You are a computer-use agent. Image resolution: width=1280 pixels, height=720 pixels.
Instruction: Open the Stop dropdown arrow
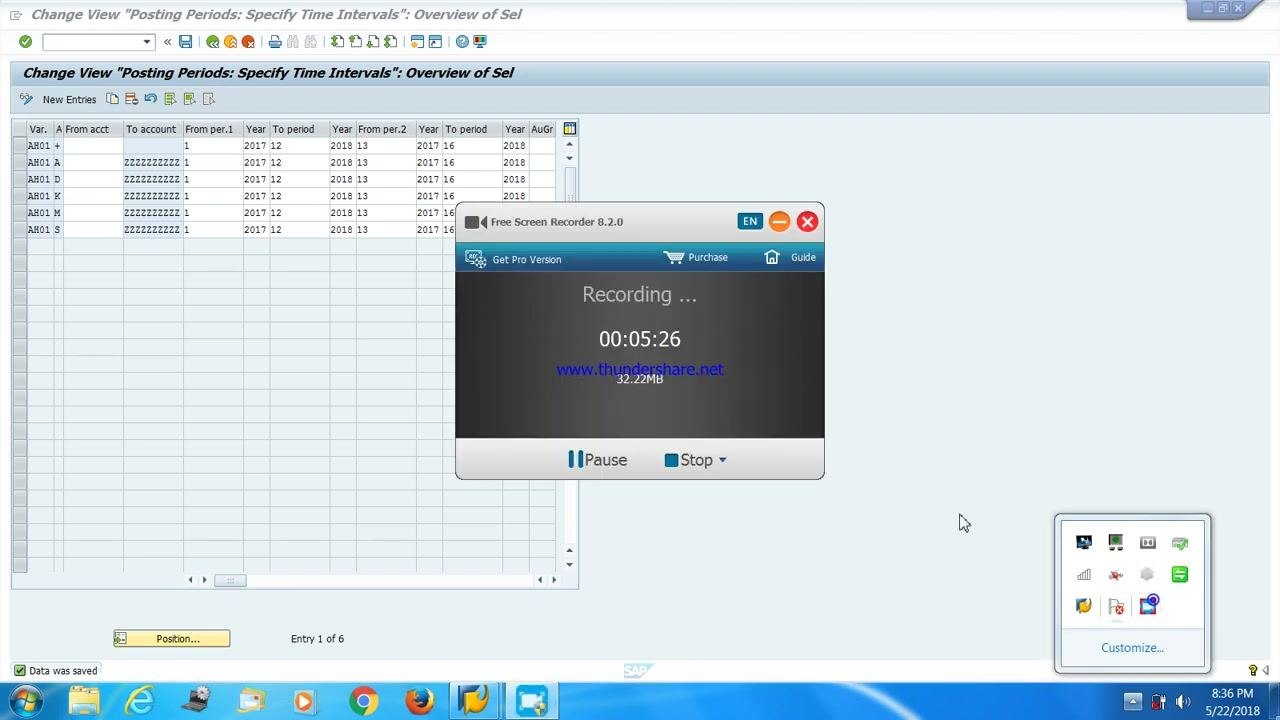tap(722, 460)
